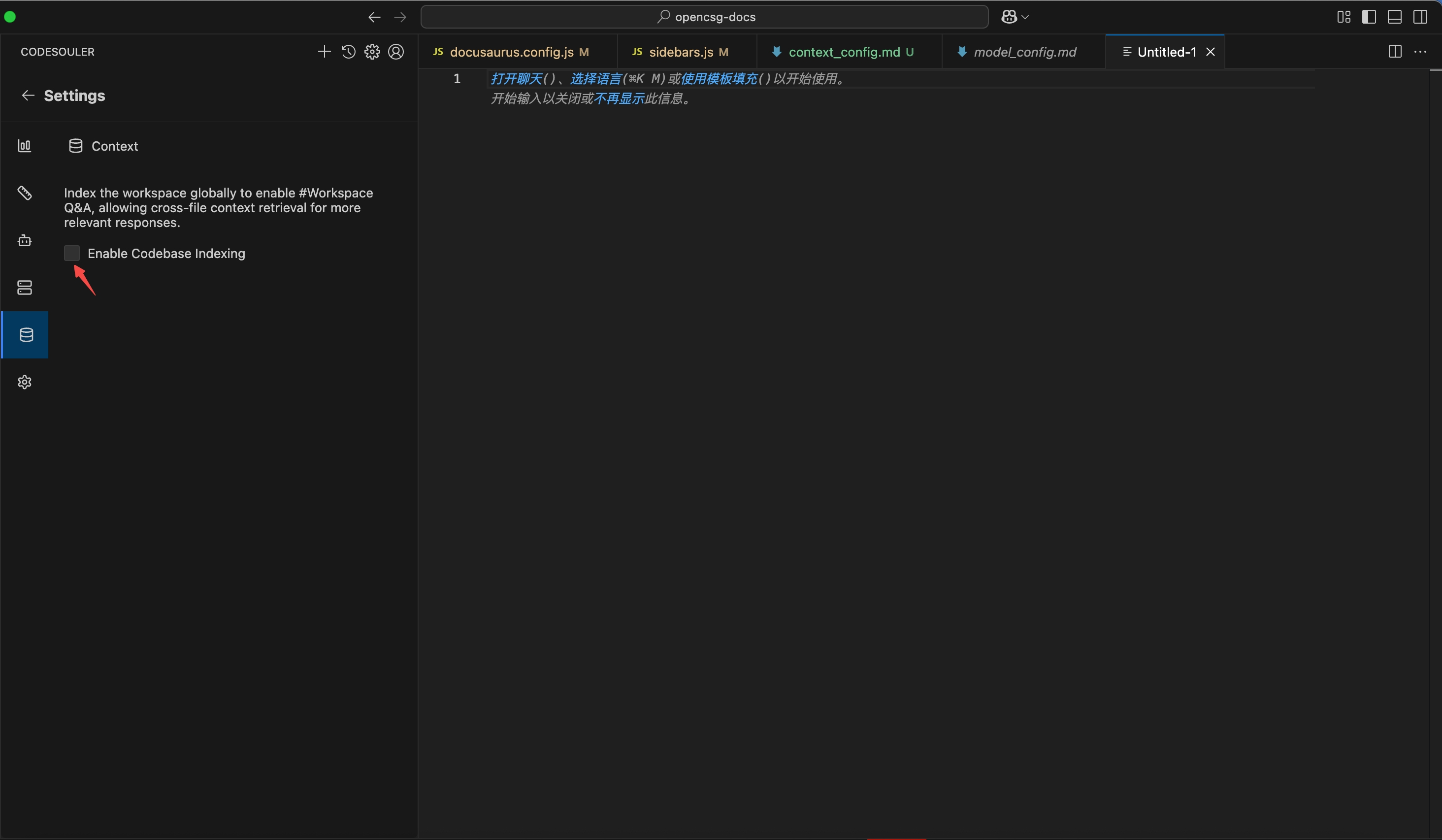Open the robot agent settings icon
Viewport: 1442px width, 840px height.
point(25,240)
